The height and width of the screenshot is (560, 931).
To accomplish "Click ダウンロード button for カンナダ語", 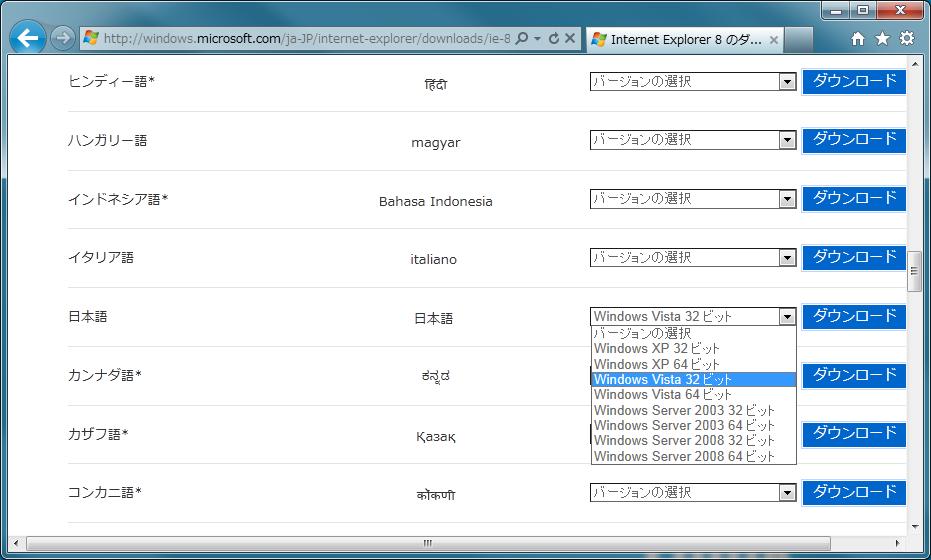I will coord(854,375).
